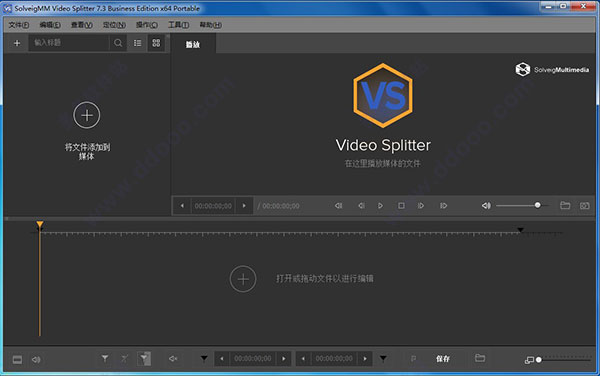This screenshot has height=376, width=600.
Task: Switch media library to grid view
Action: click(156, 43)
